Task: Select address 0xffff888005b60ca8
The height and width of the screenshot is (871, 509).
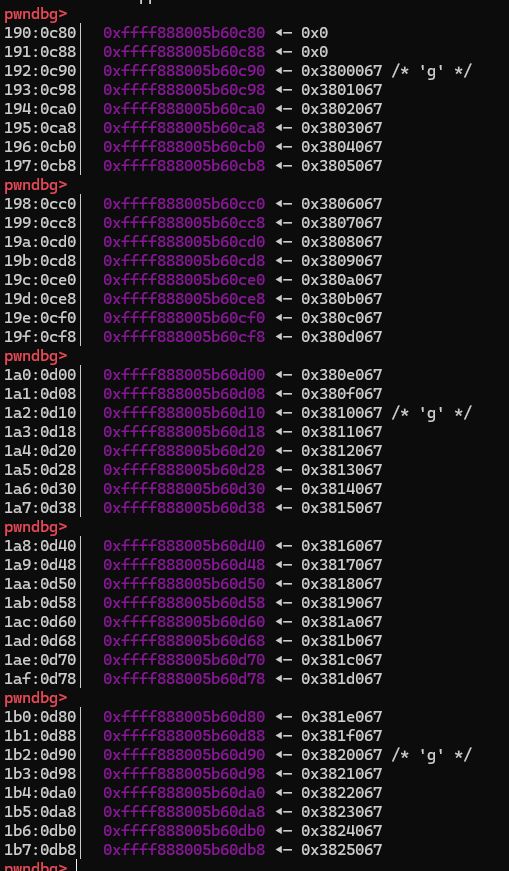Action: (184, 128)
